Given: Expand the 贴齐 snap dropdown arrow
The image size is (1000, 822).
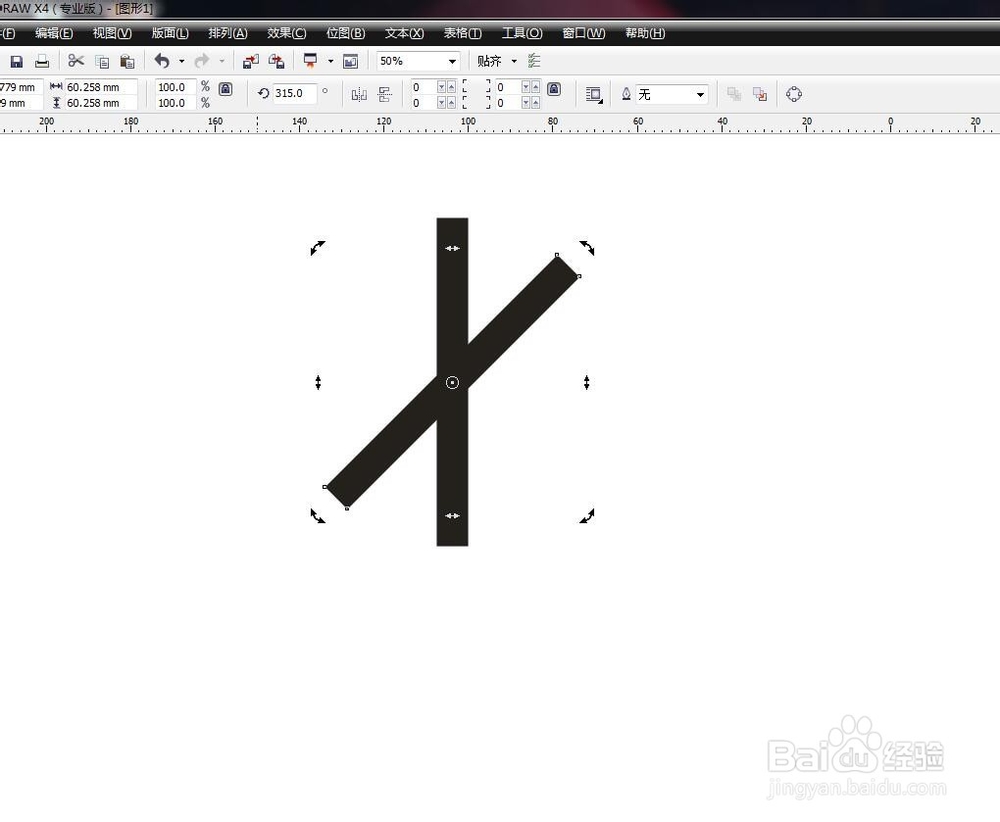Looking at the screenshot, I should pyautogui.click(x=514, y=61).
